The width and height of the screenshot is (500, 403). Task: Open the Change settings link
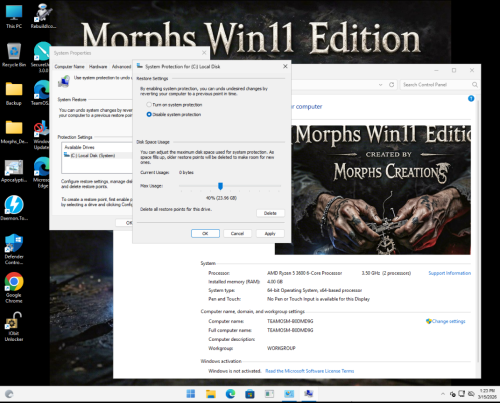point(448,321)
